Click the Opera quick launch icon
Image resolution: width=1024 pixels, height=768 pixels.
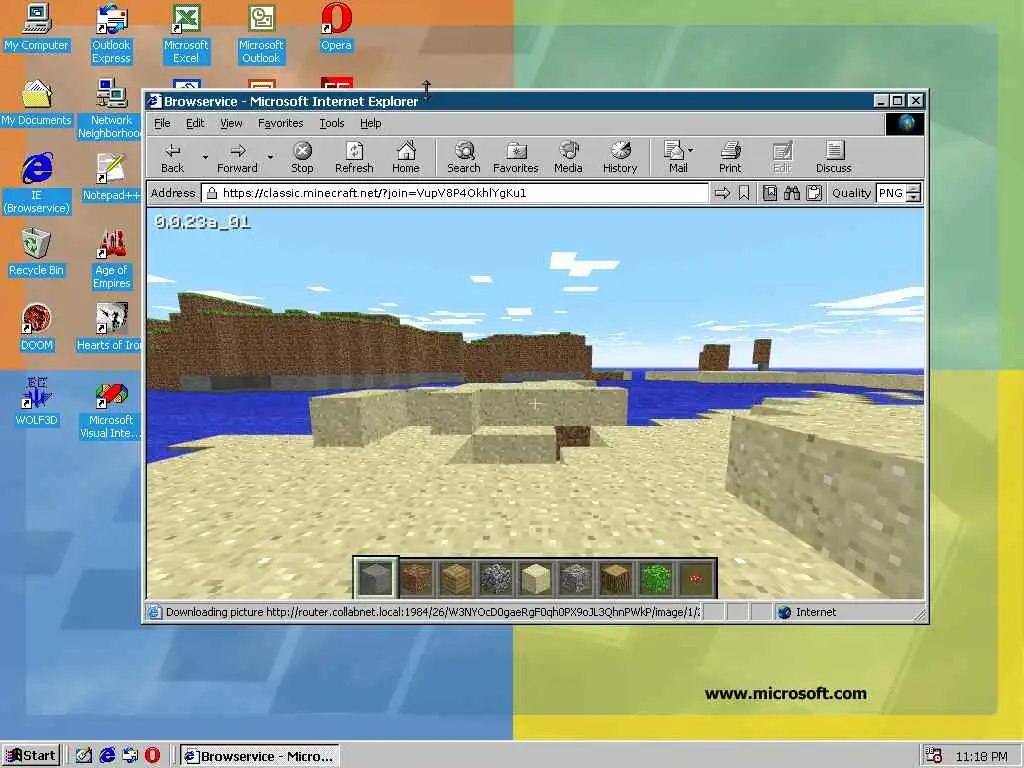tap(152, 756)
